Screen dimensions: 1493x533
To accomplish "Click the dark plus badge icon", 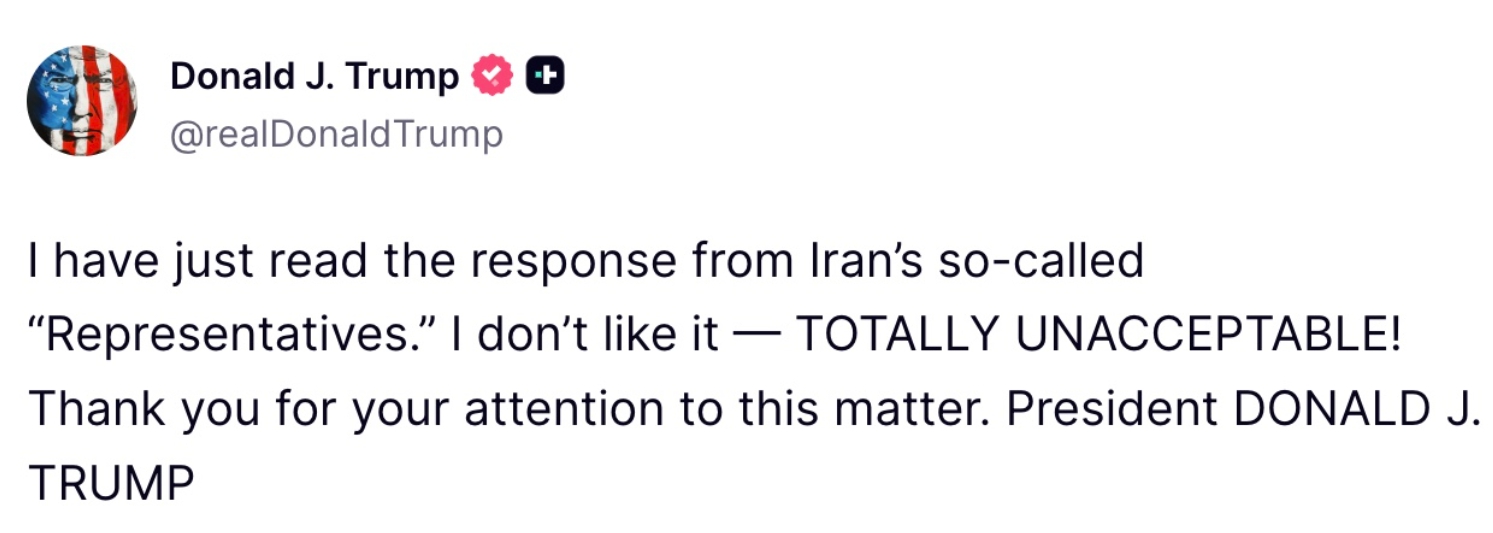I will click(x=546, y=76).
